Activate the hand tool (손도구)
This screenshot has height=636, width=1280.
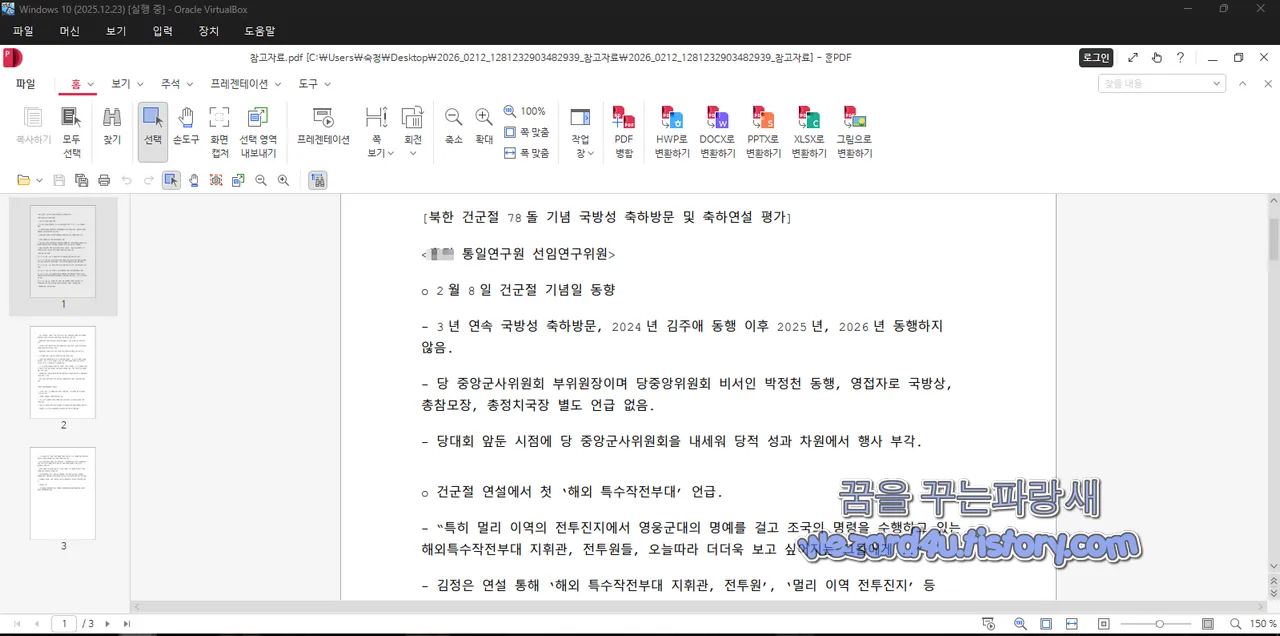click(x=185, y=130)
